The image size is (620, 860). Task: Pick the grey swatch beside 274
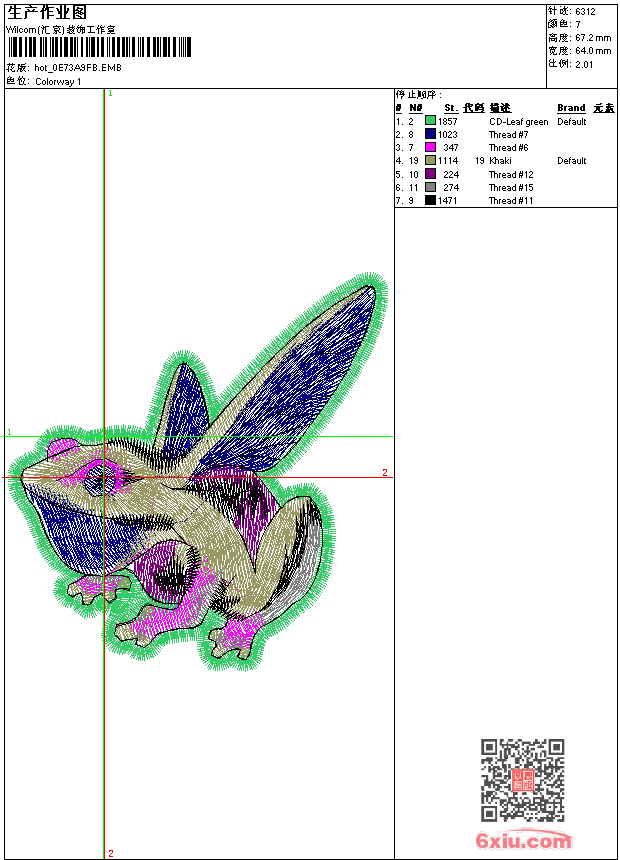pos(430,187)
